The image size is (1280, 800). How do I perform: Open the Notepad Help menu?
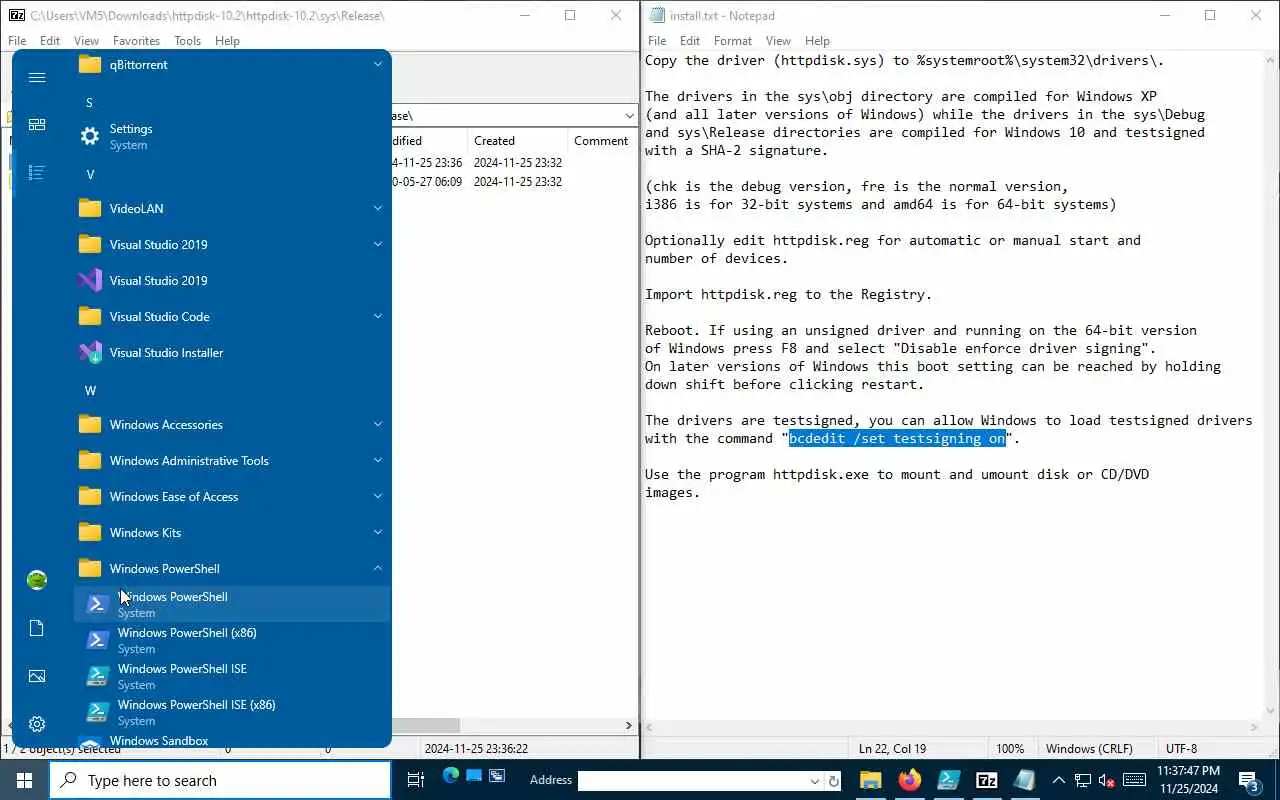(817, 41)
